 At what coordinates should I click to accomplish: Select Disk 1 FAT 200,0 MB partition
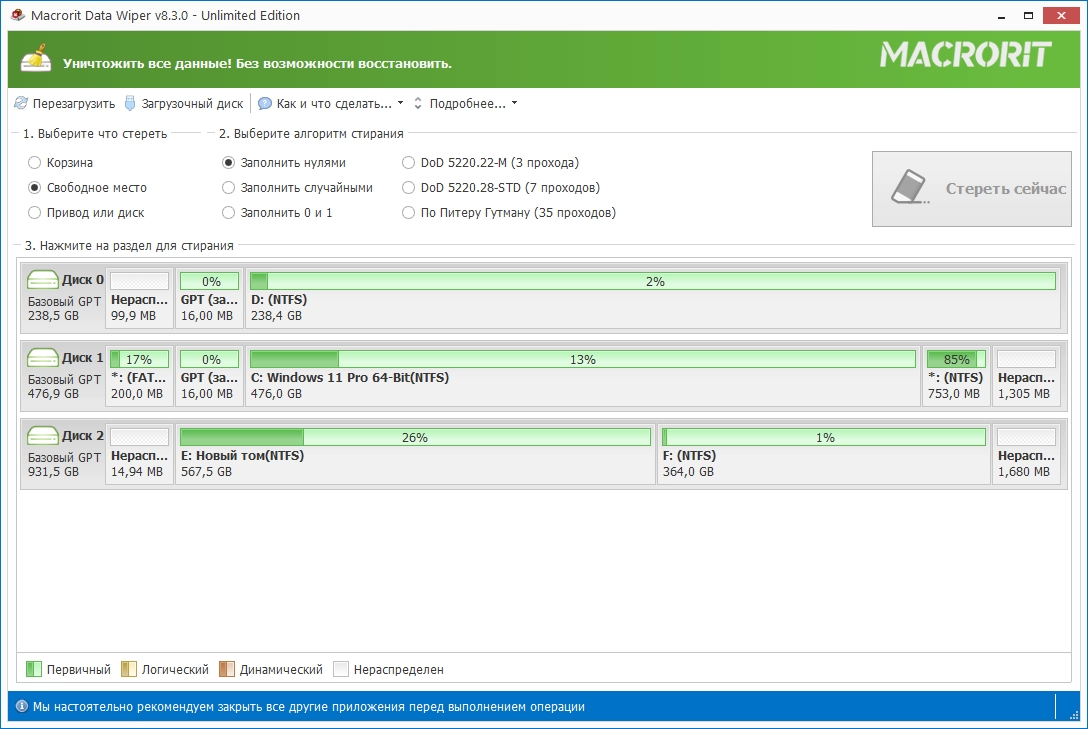(139, 375)
